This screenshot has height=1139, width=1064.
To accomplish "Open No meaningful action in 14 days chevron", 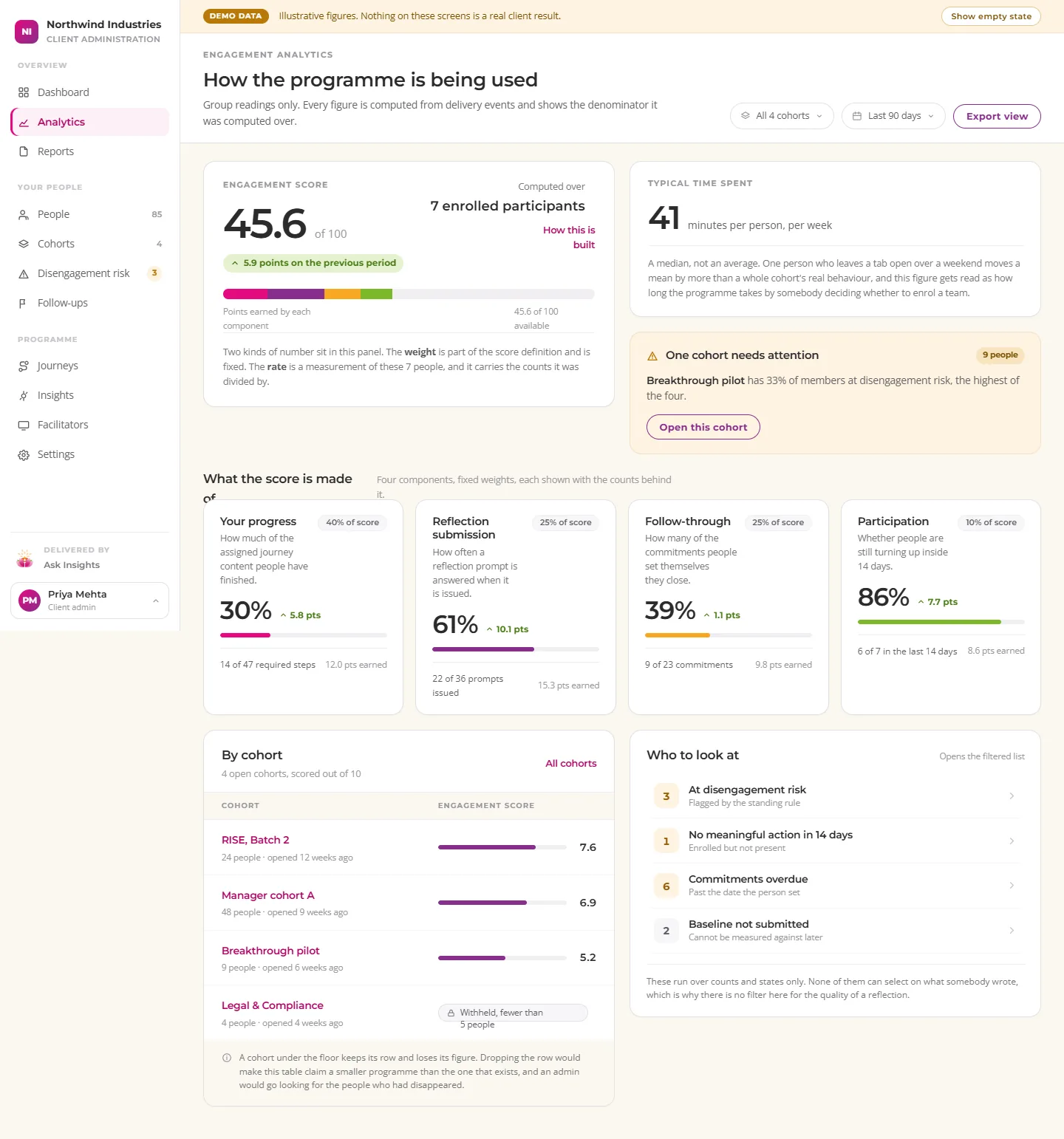I will pos(1012,841).
